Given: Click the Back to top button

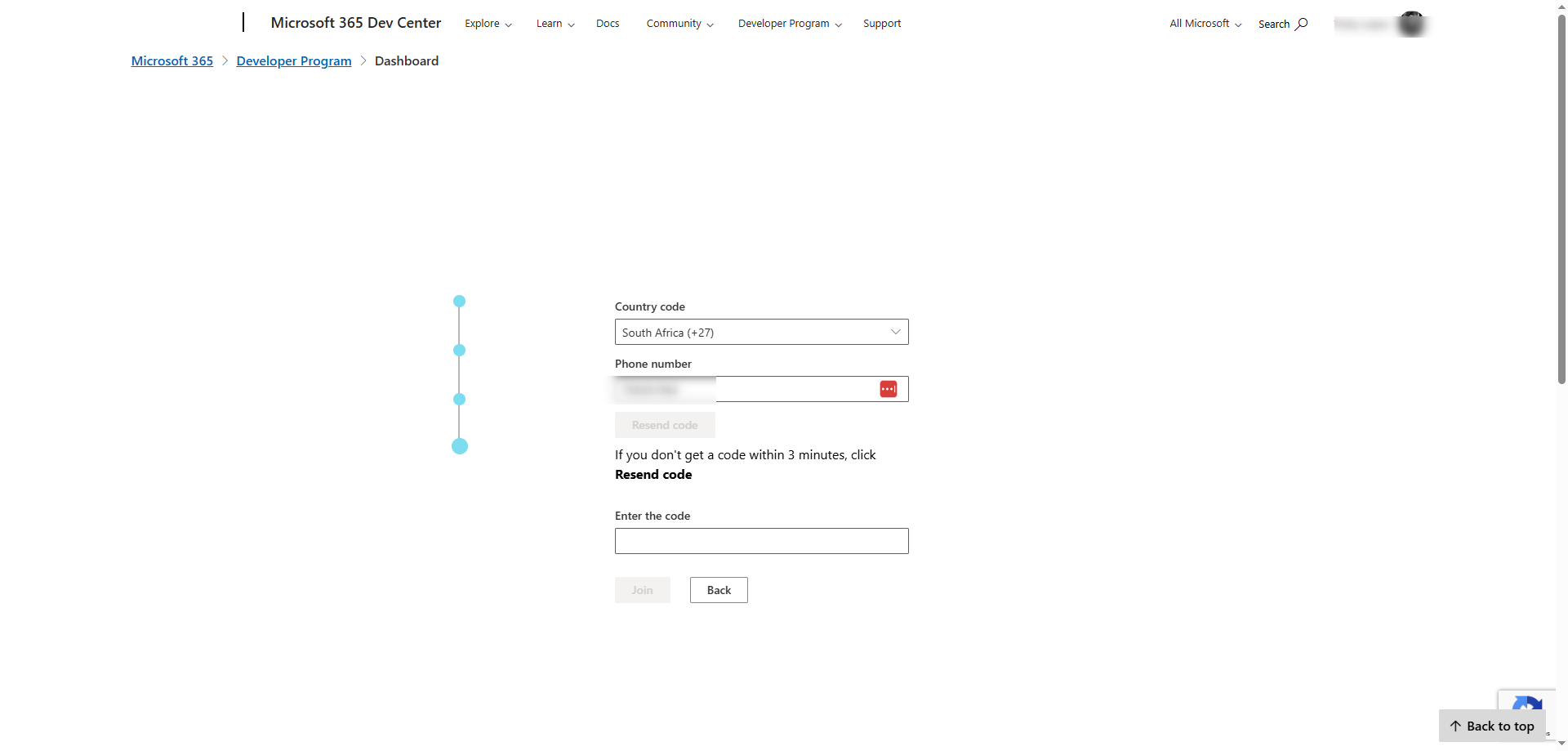Looking at the screenshot, I should [x=1492, y=726].
